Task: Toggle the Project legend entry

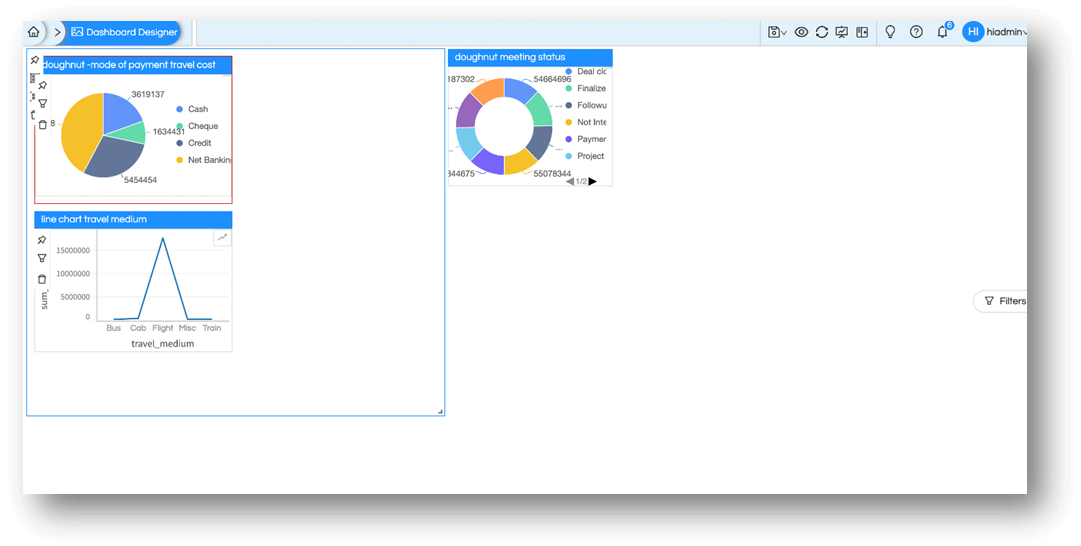Action: point(585,156)
